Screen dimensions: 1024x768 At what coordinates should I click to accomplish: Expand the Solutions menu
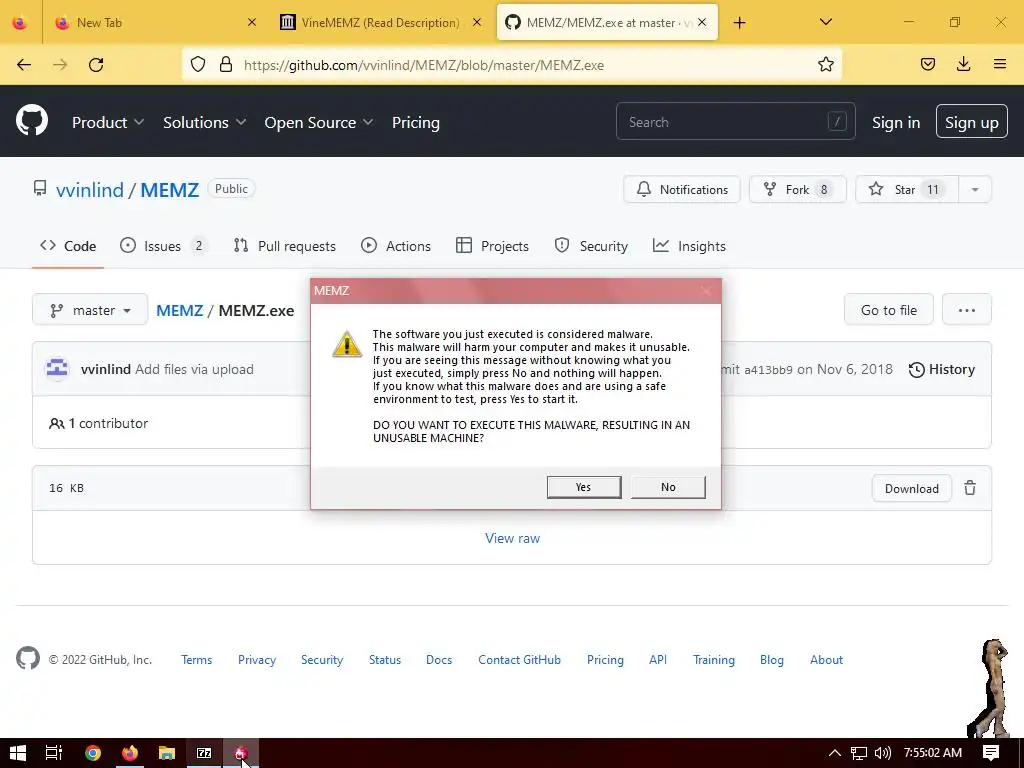click(204, 122)
